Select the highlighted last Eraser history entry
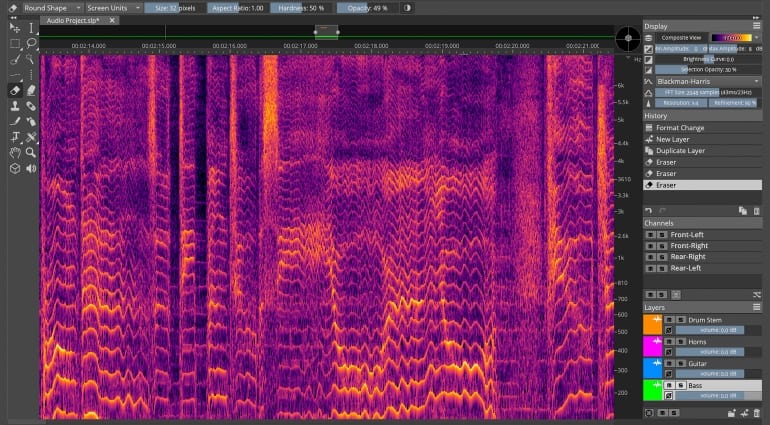Screen dimensions: 770x425 (x=703, y=185)
